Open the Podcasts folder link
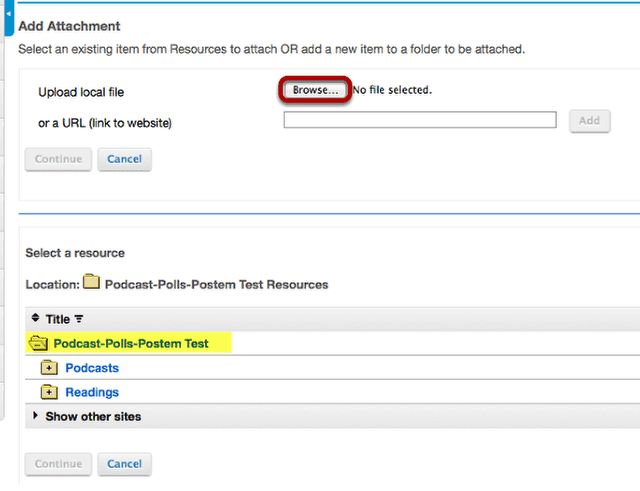The height and width of the screenshot is (491, 640). click(92, 368)
